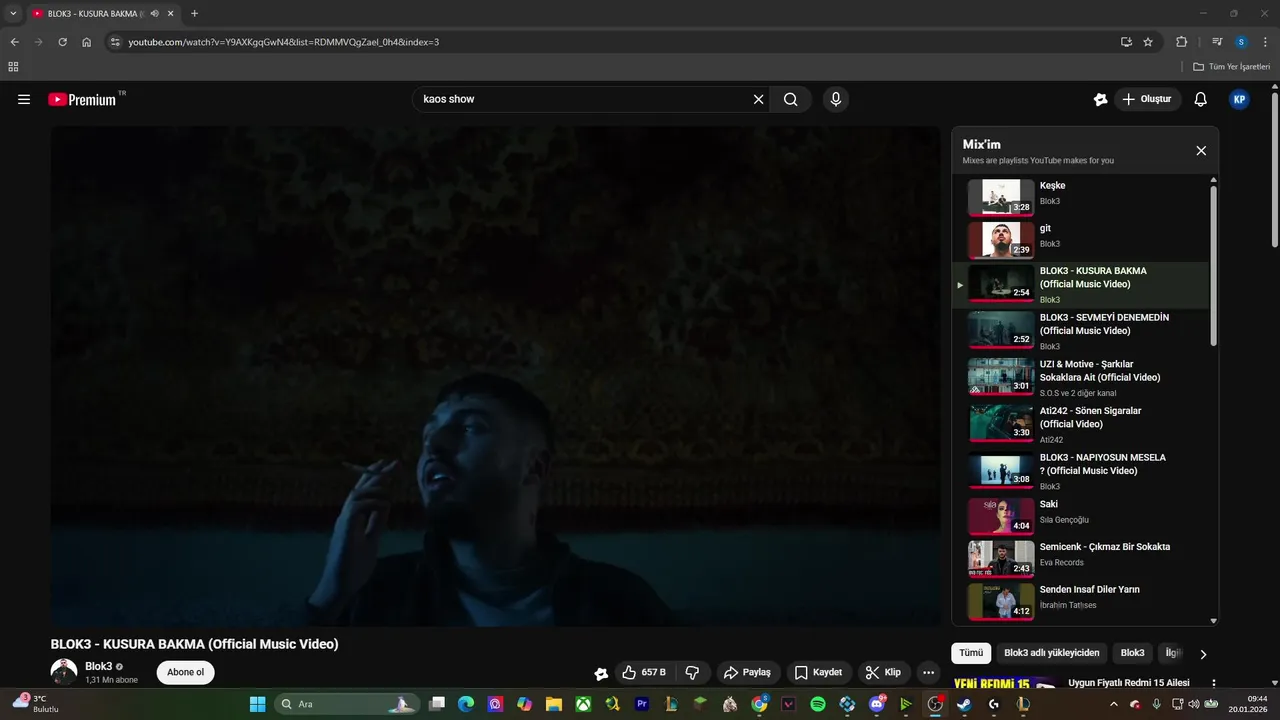Open Premiere Pro from taskbar
Viewport: 1280px width, 720px height.
click(642, 704)
